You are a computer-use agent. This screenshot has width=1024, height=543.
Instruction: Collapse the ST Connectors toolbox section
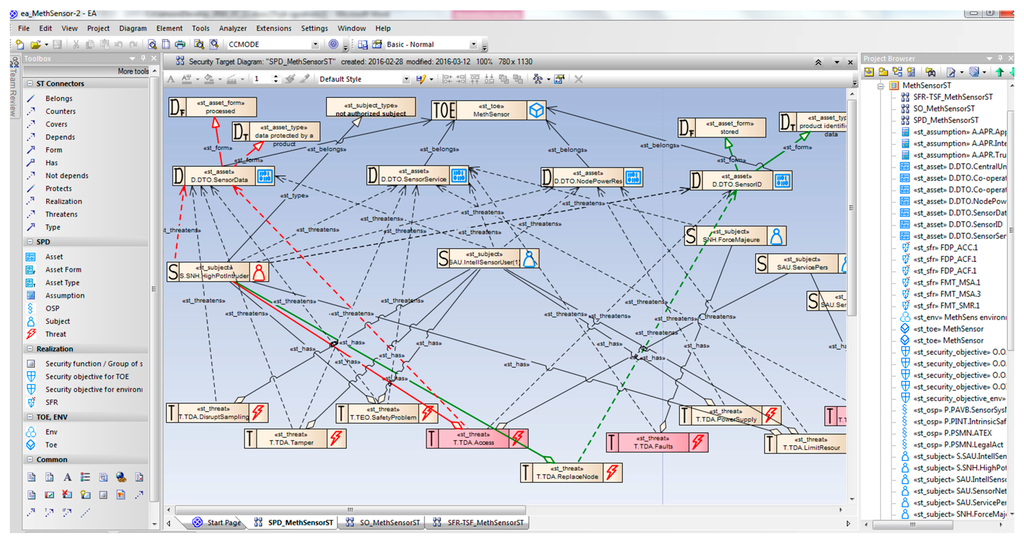(28, 84)
